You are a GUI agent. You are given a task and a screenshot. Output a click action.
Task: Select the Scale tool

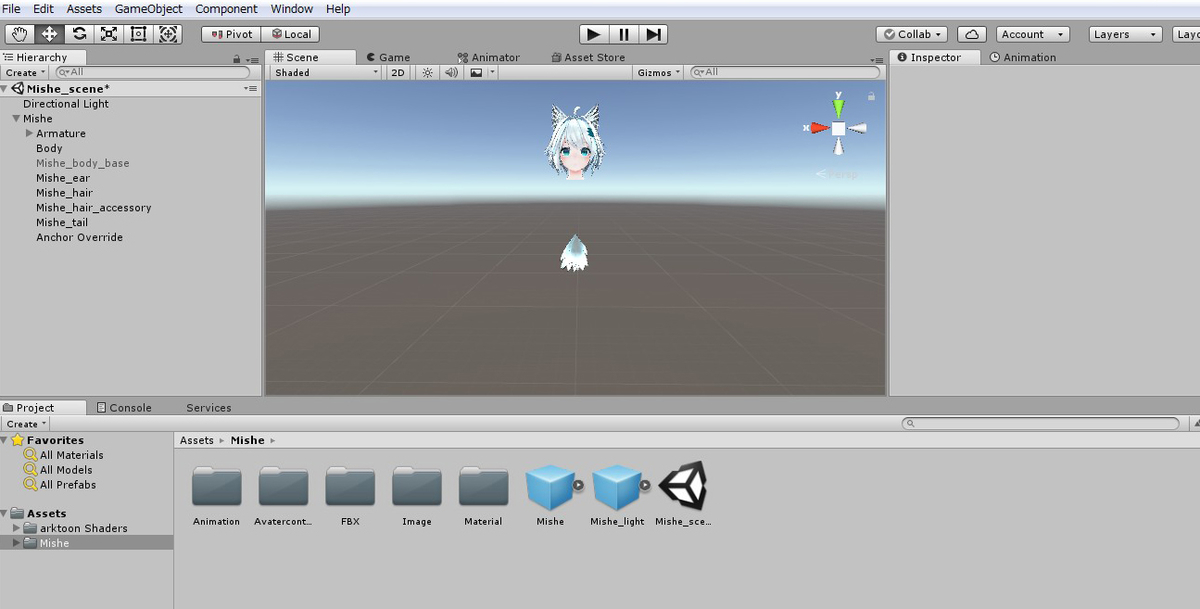coord(109,34)
